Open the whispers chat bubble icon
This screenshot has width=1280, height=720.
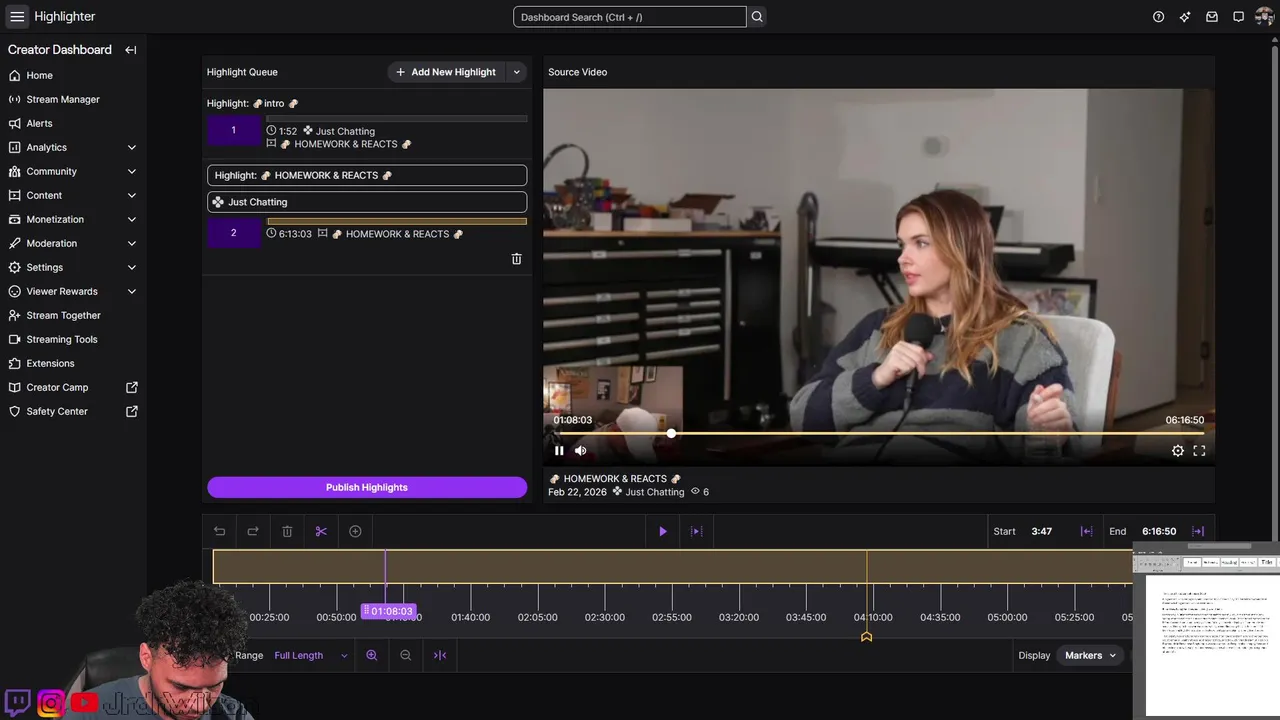(x=1238, y=17)
